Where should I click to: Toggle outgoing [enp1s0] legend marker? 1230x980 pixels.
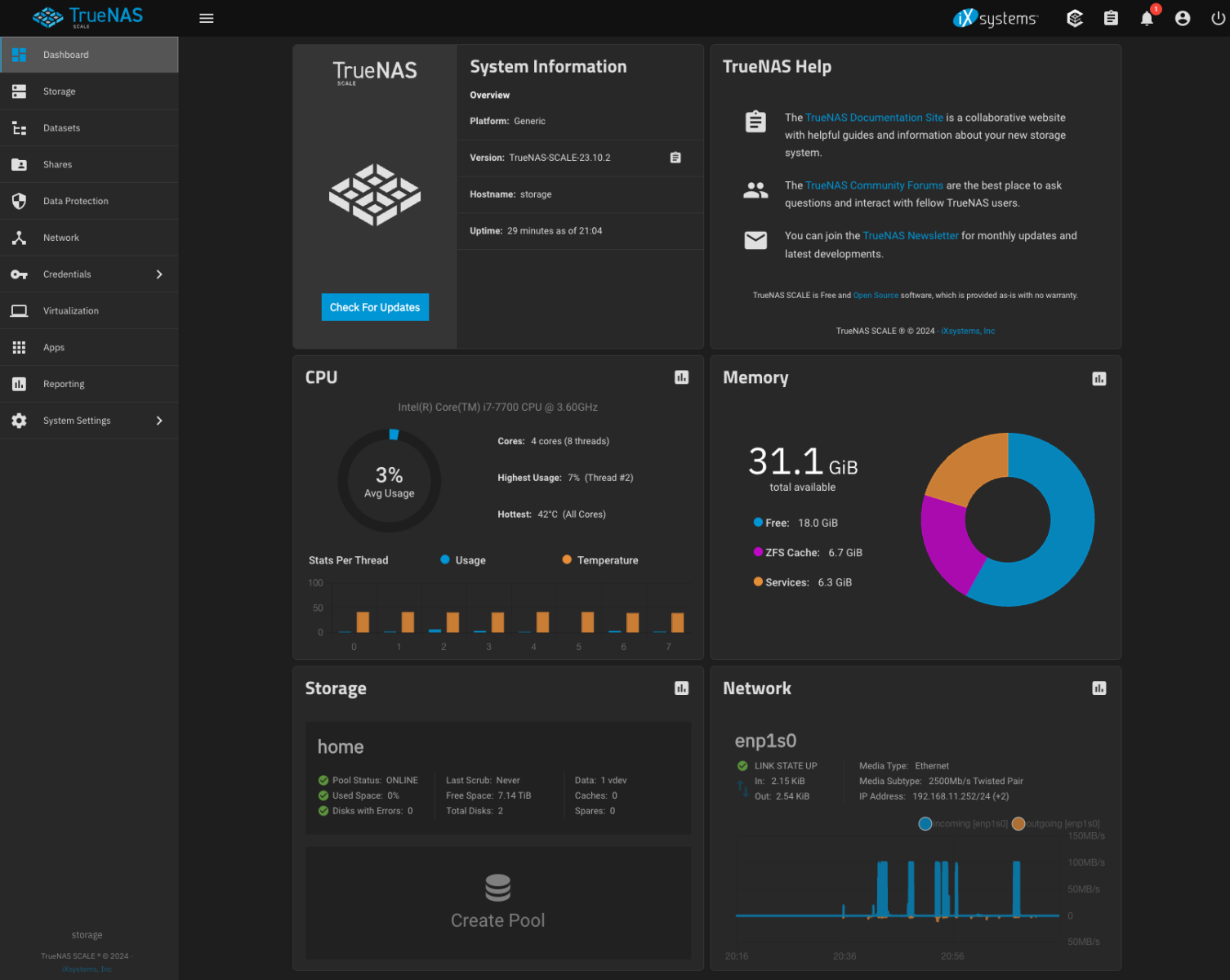[x=1018, y=823]
